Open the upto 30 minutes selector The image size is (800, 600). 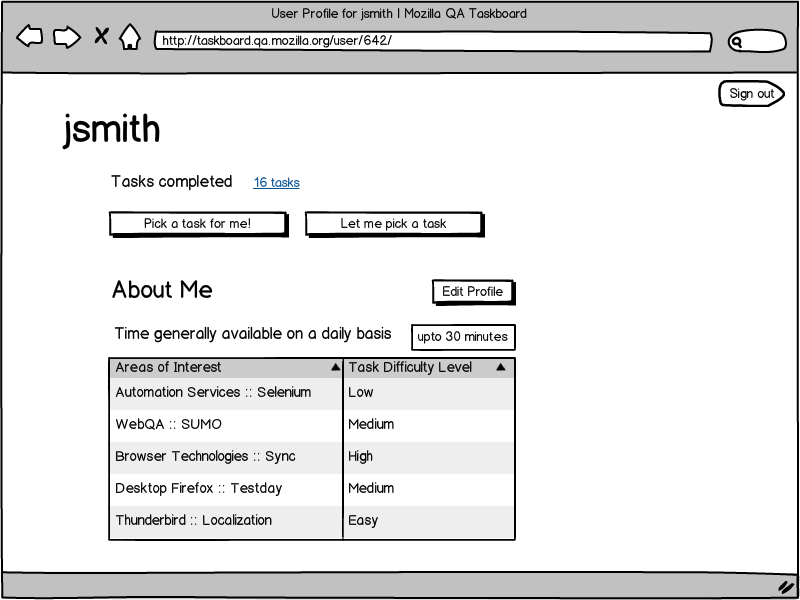click(x=463, y=337)
